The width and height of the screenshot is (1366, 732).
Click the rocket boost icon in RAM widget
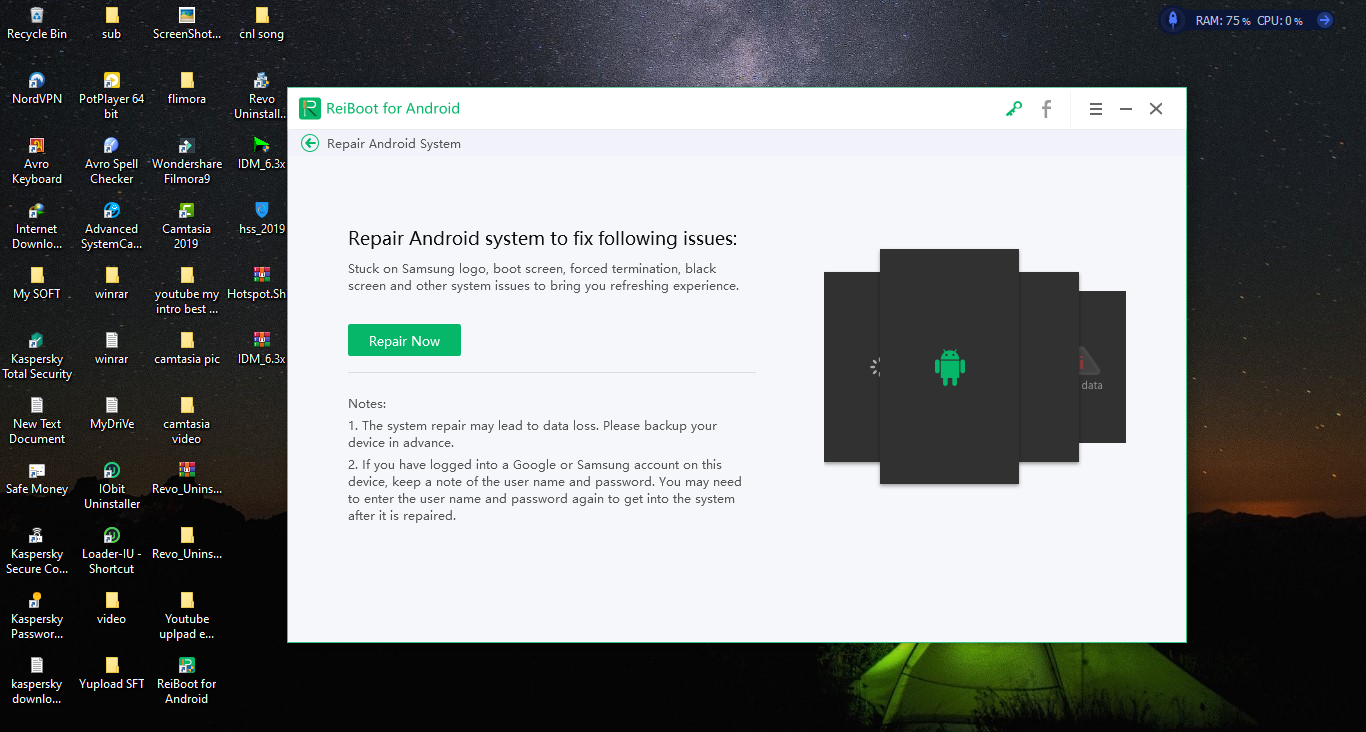click(1174, 20)
